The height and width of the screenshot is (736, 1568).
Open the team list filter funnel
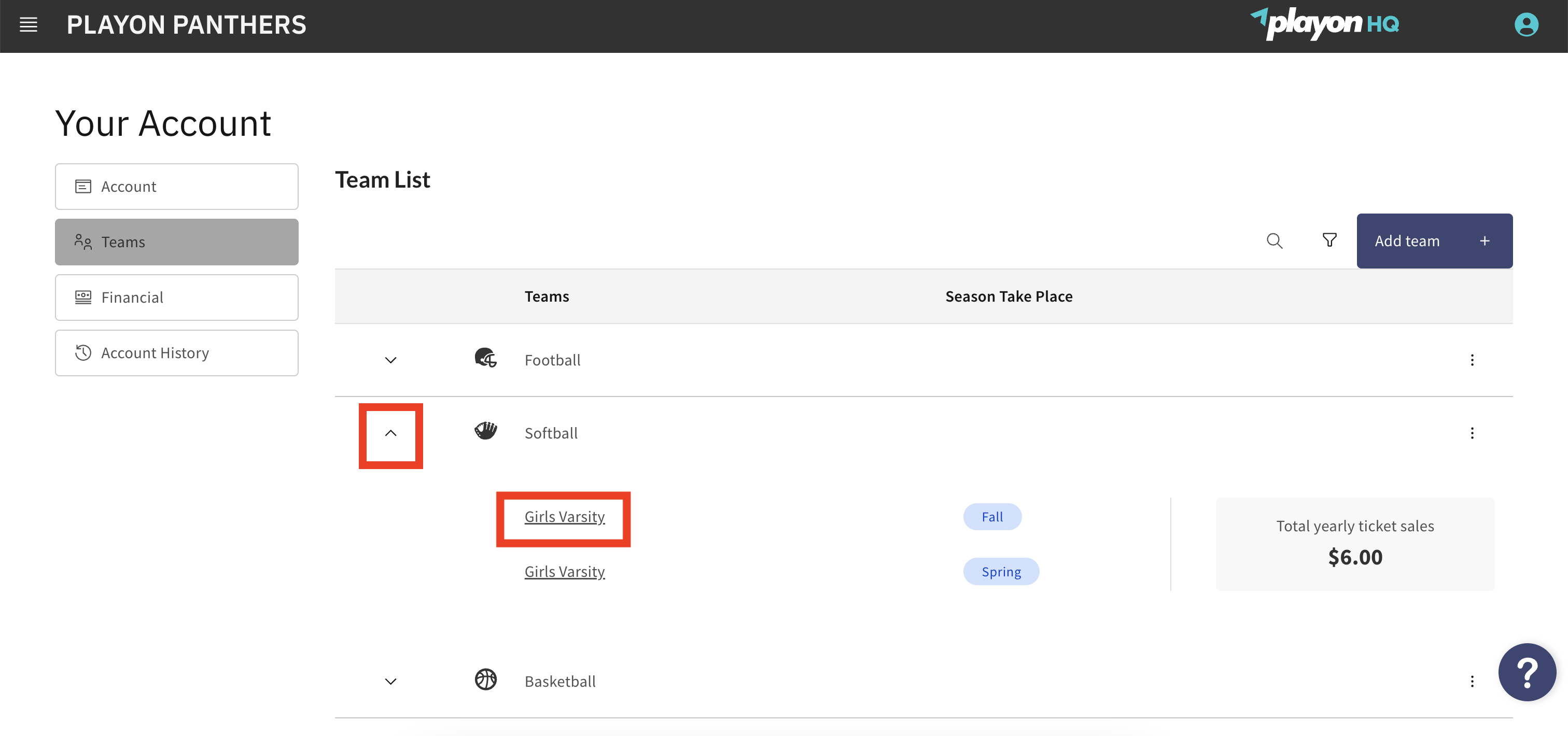coord(1329,240)
